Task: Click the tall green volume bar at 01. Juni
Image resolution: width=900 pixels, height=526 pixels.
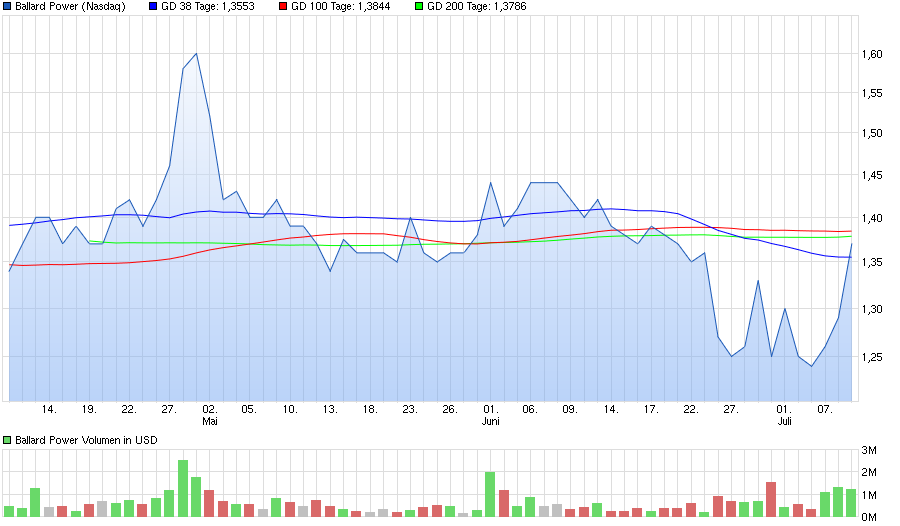Action: (x=490, y=494)
